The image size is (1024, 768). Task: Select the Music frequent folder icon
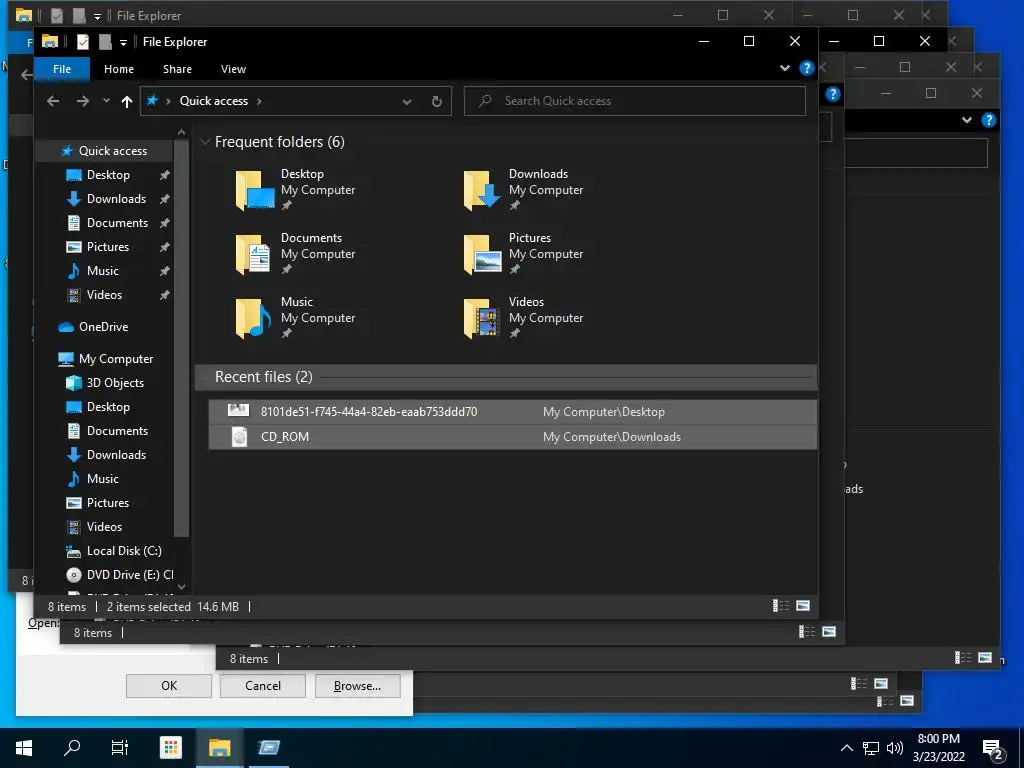255,318
